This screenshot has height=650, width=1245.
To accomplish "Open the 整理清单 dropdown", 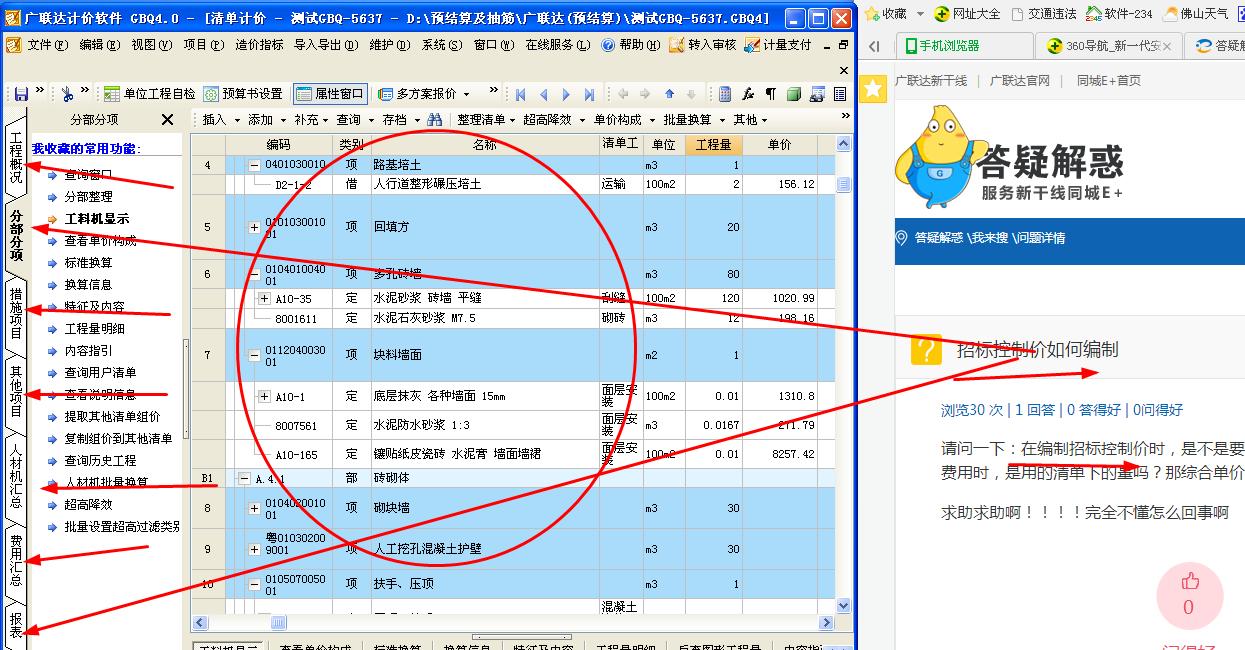I will [x=488, y=120].
